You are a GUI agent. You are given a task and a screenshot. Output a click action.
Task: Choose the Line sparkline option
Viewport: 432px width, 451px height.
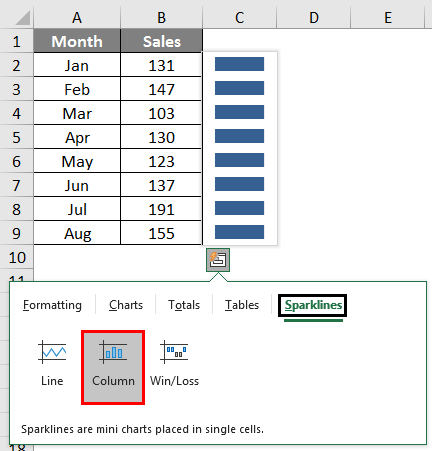pyautogui.click(x=52, y=366)
